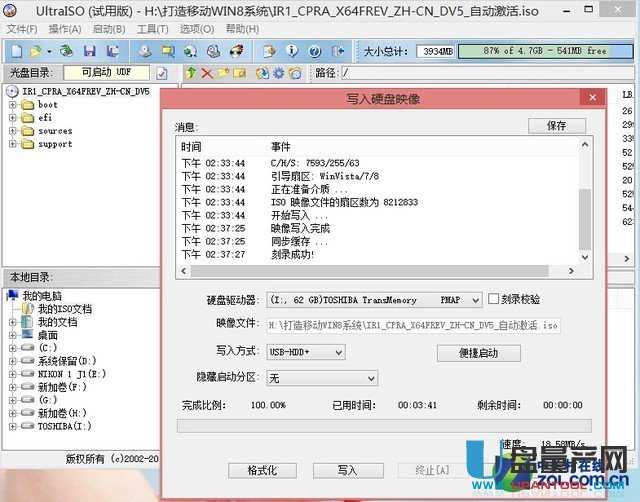640x502 pixels.
Task: Click the Information (i) toolbar icon
Action: (292, 51)
